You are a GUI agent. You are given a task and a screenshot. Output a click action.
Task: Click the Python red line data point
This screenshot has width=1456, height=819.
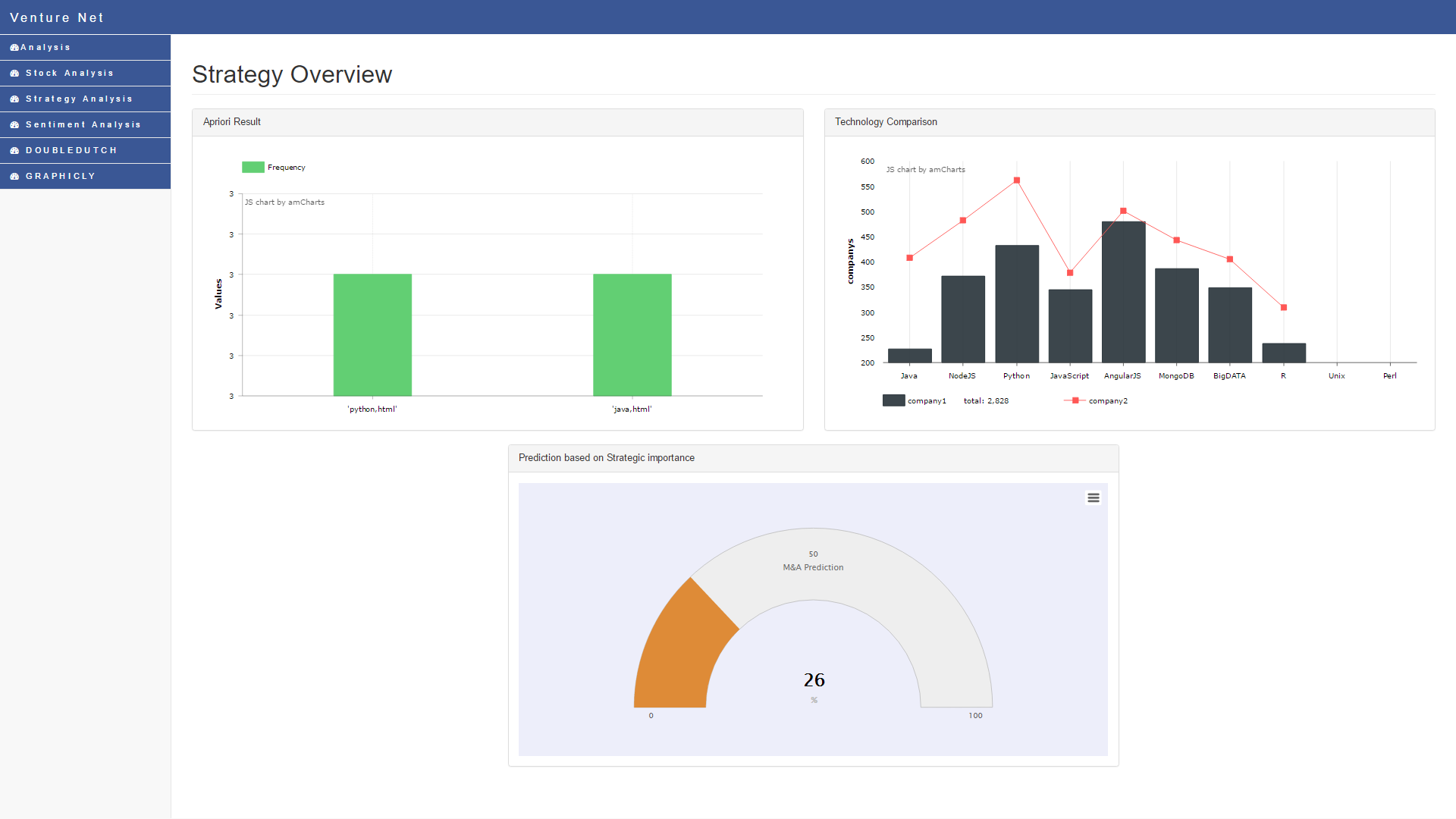click(x=1016, y=180)
